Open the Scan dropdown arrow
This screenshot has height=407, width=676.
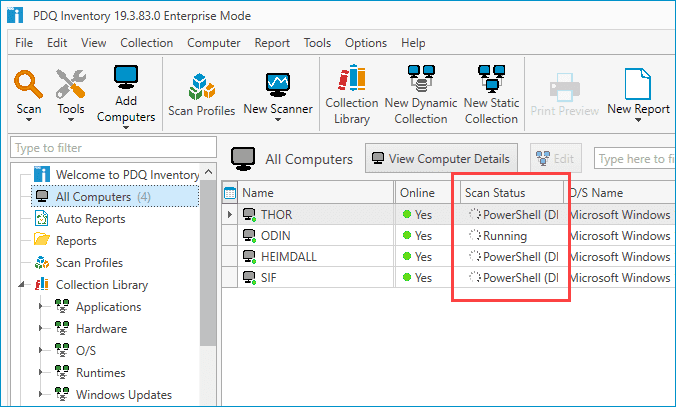29,120
